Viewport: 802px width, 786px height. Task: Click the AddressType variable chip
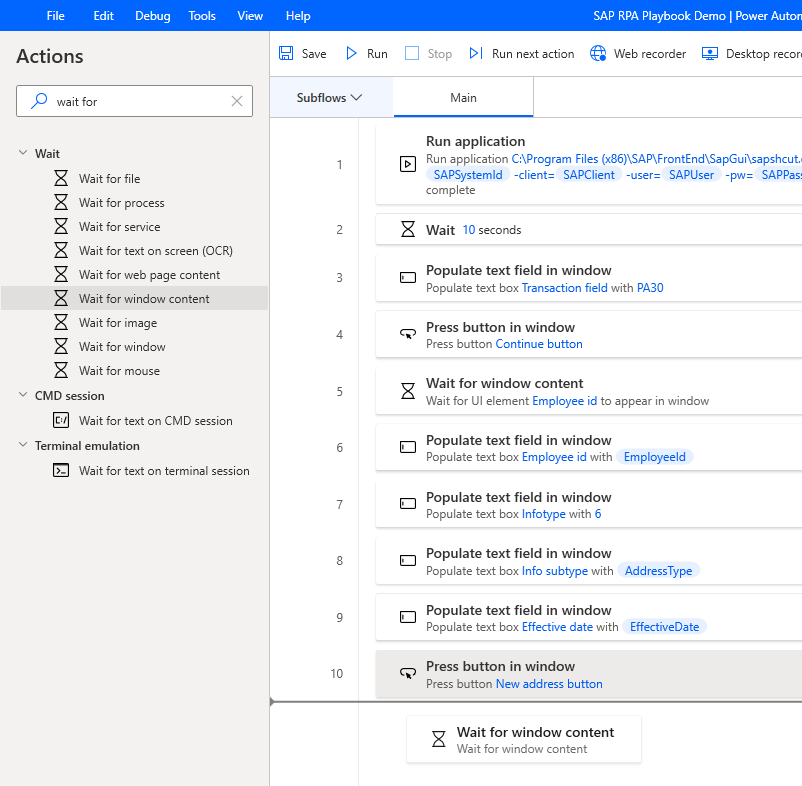[658, 571]
